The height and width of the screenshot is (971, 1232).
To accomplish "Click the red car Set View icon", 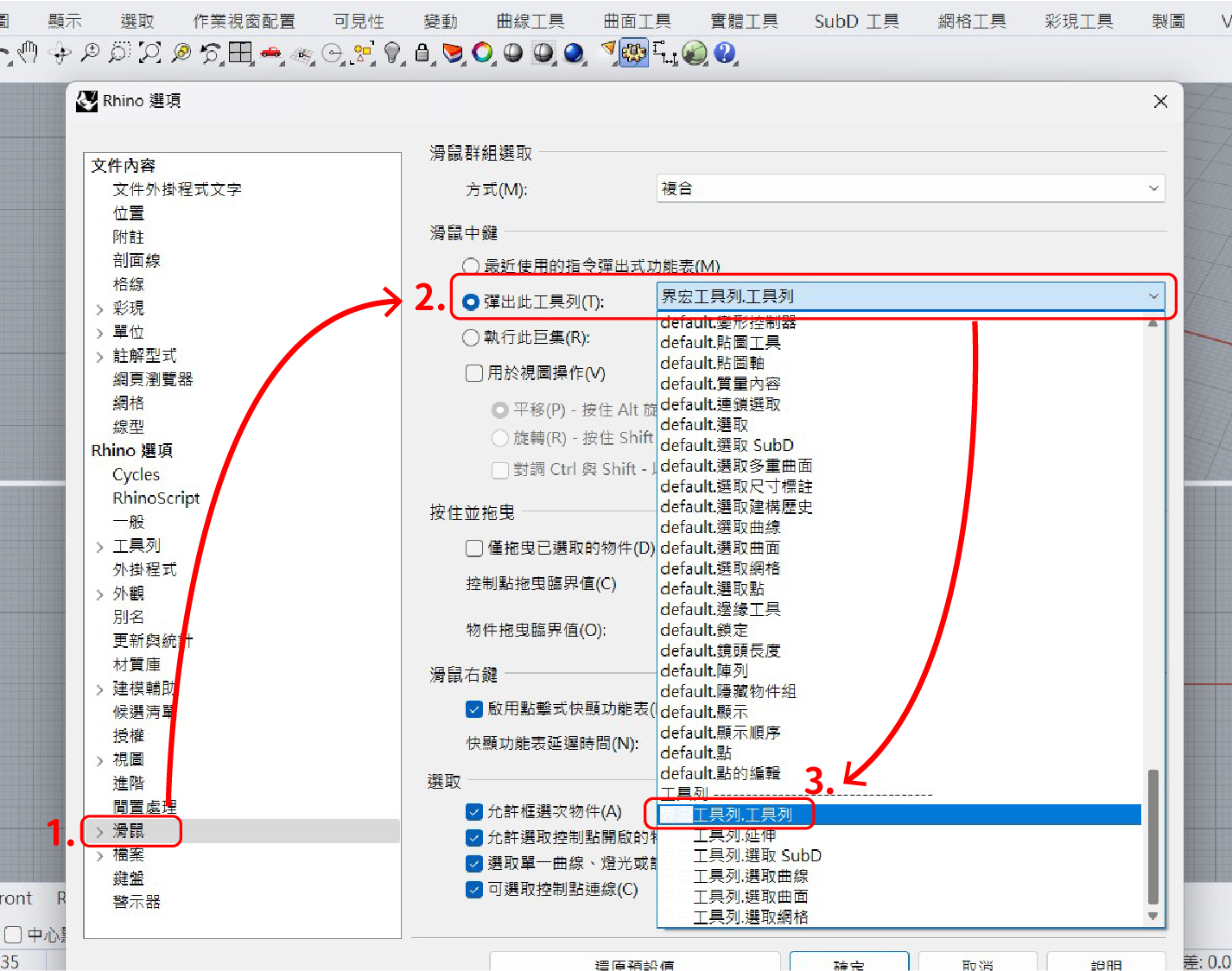I will coord(271,54).
